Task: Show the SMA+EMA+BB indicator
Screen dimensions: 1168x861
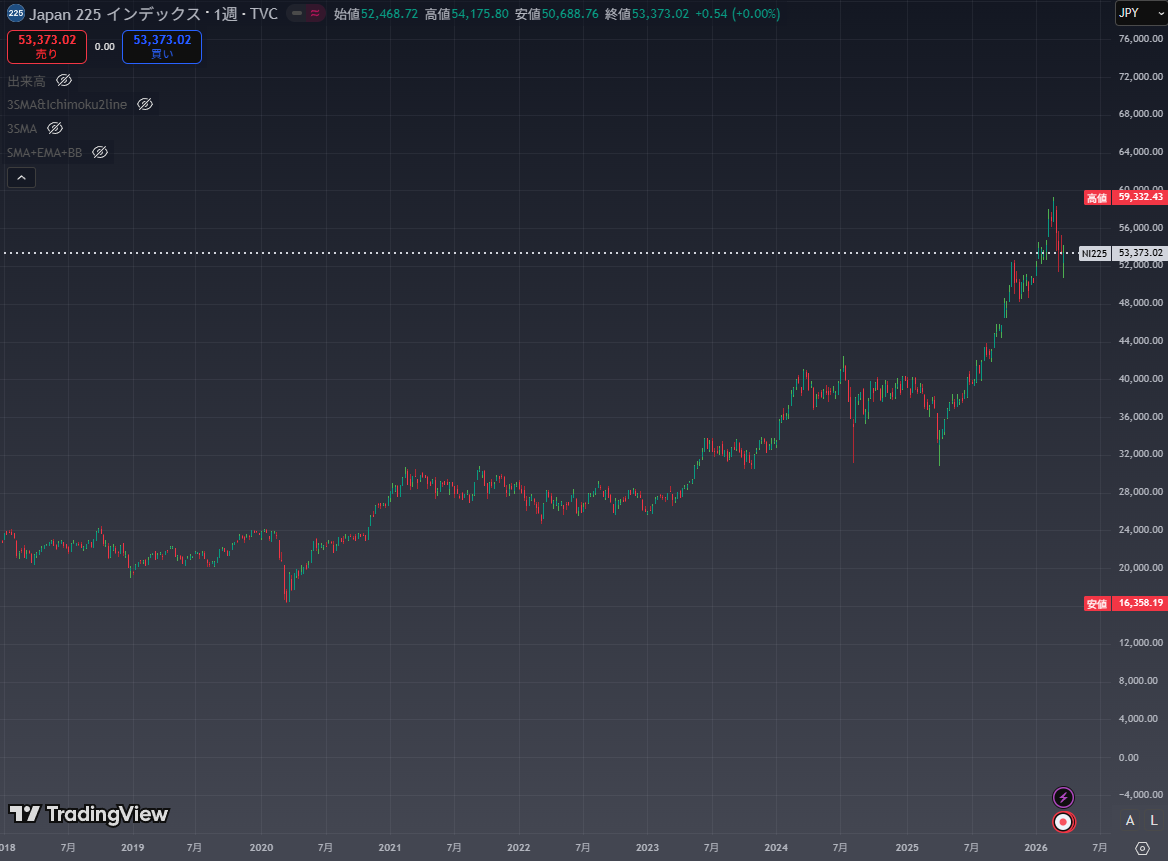Action: [x=100, y=152]
